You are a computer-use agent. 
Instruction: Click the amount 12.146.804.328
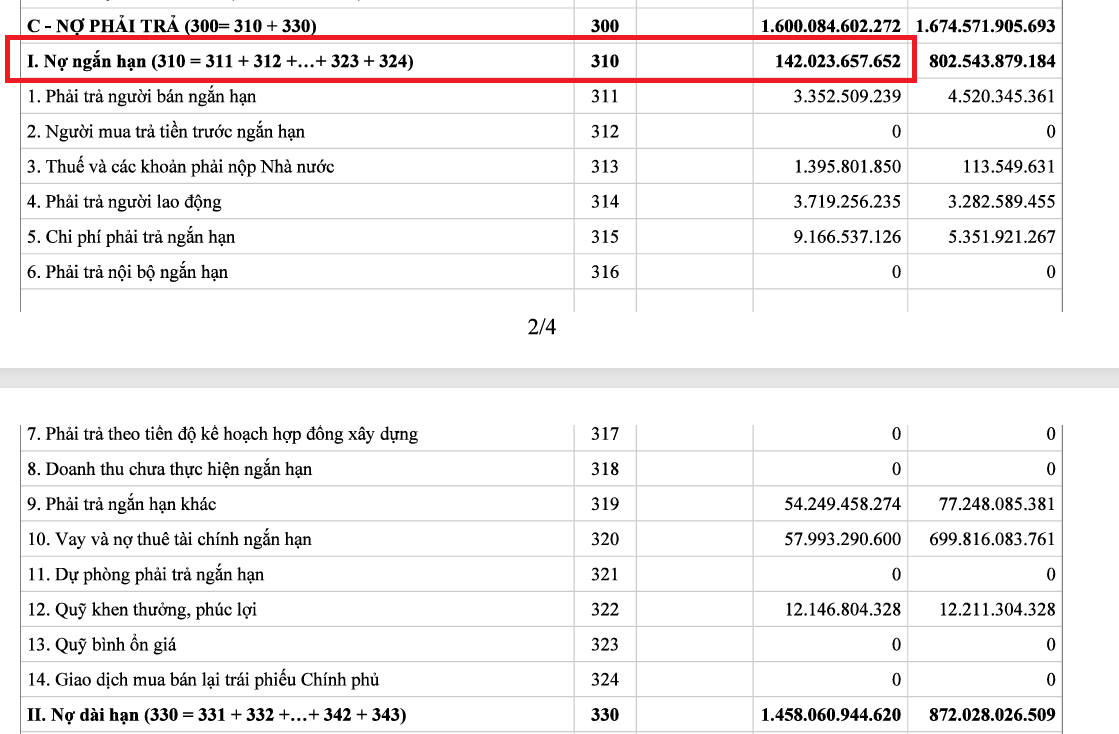tap(842, 609)
